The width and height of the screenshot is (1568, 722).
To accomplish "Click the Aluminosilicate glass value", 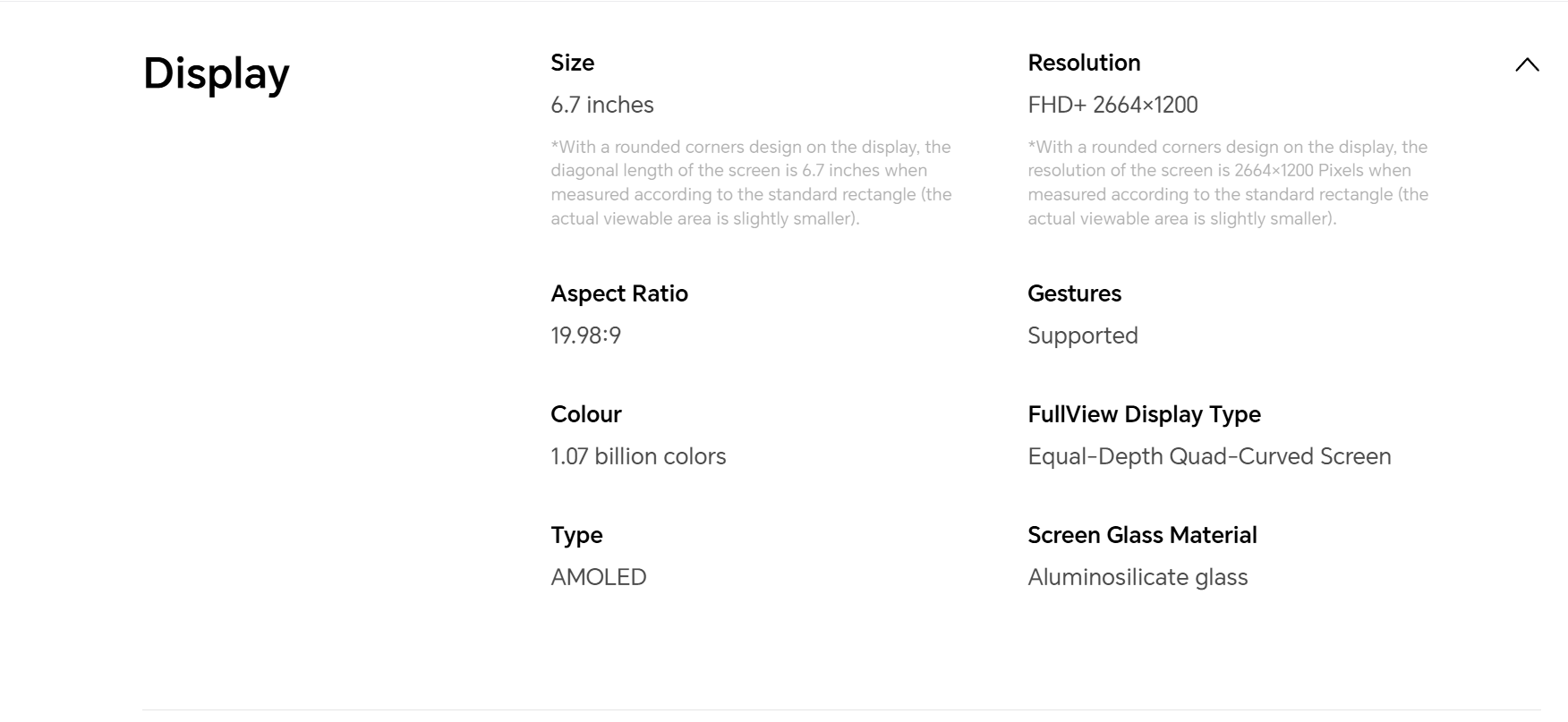I will tap(1138, 577).
